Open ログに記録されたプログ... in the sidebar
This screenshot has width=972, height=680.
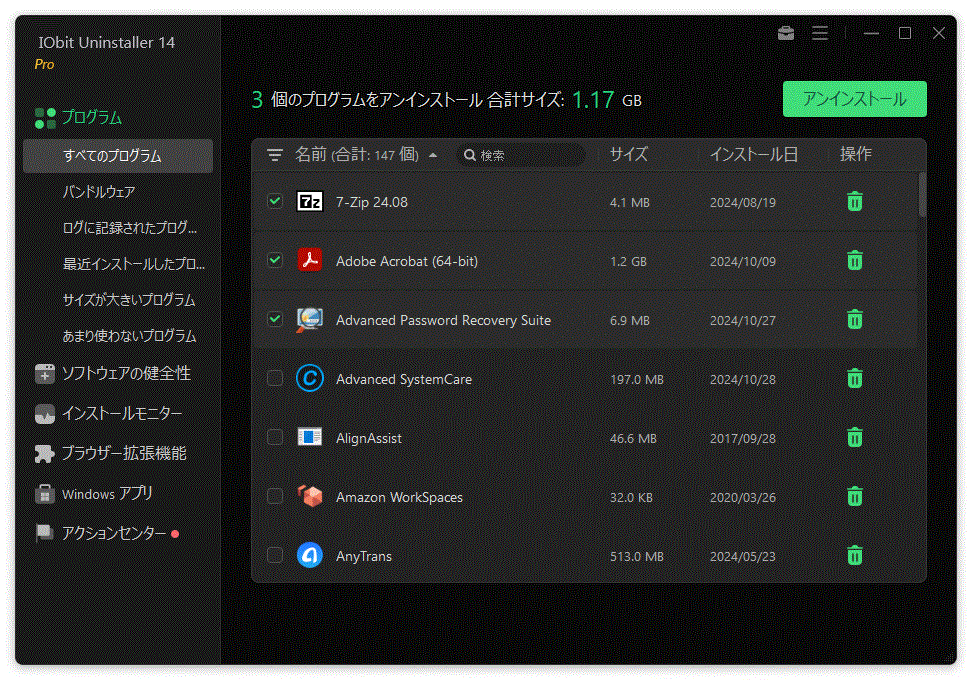(x=130, y=227)
